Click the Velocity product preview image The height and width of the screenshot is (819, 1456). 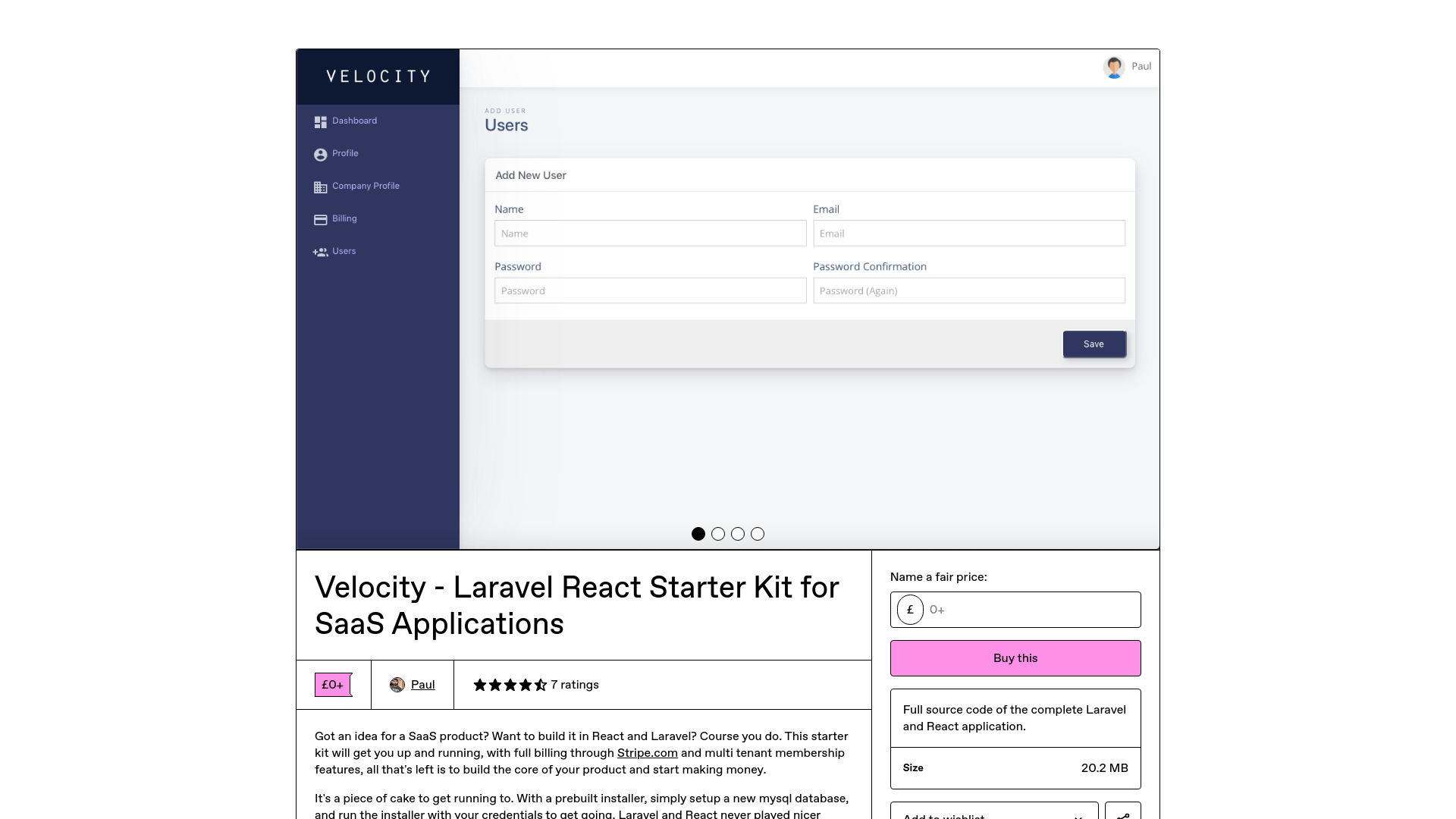(x=728, y=300)
